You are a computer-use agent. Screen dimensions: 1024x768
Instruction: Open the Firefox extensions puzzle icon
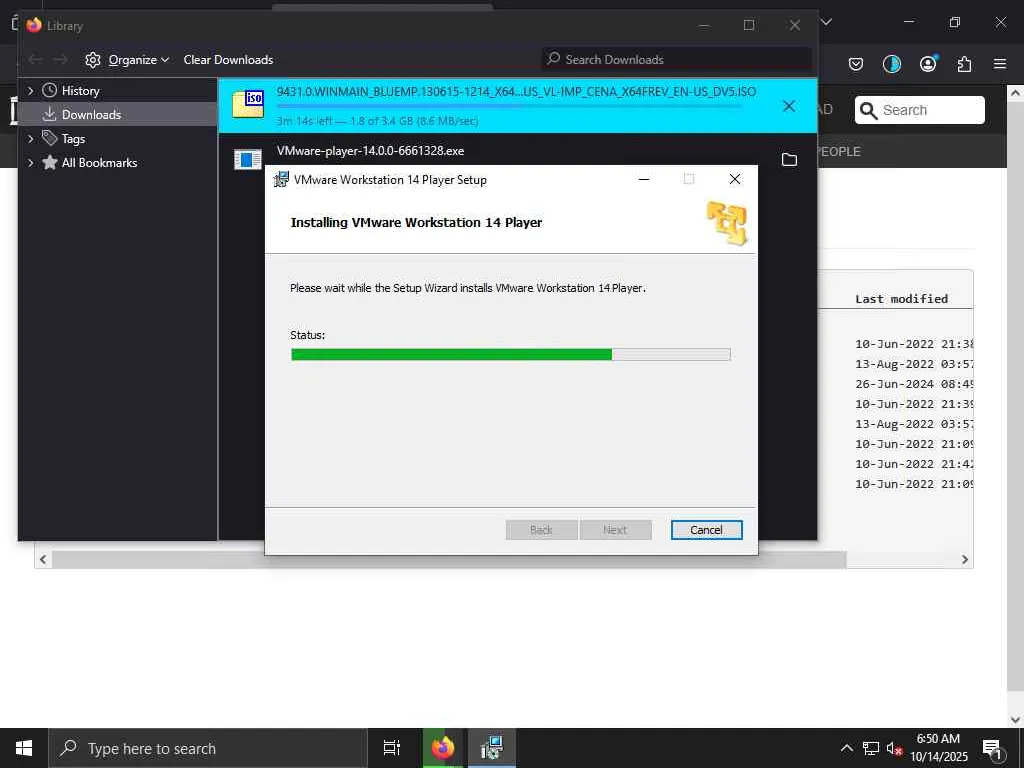pos(964,63)
